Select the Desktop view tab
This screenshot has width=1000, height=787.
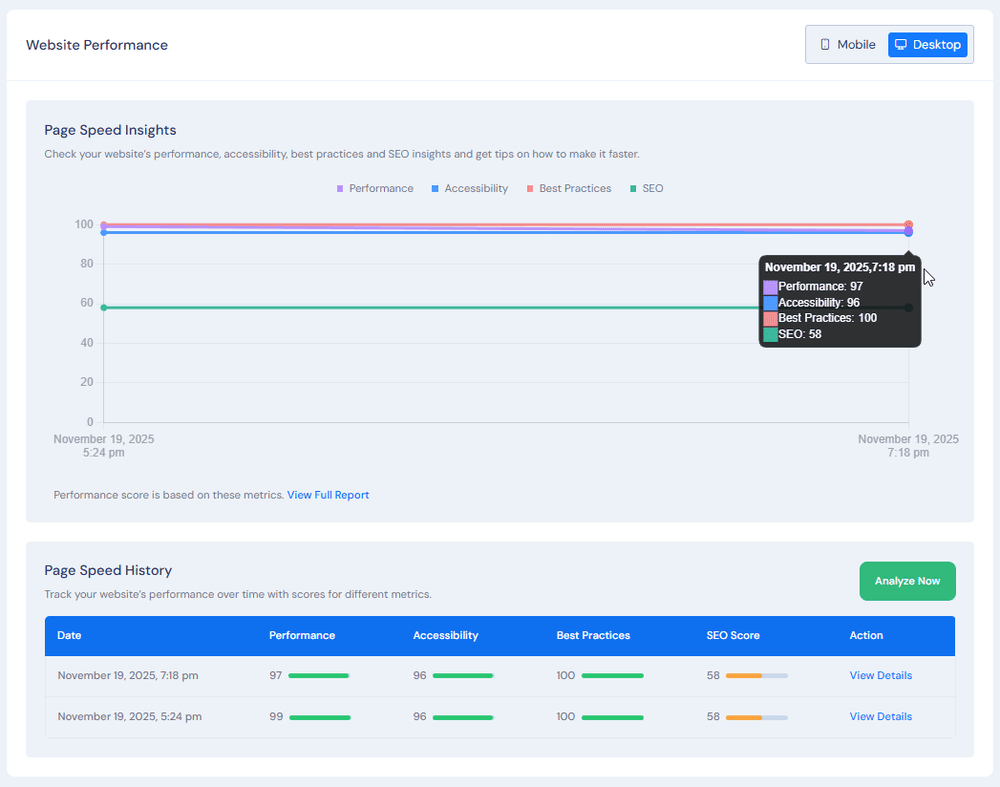point(927,45)
